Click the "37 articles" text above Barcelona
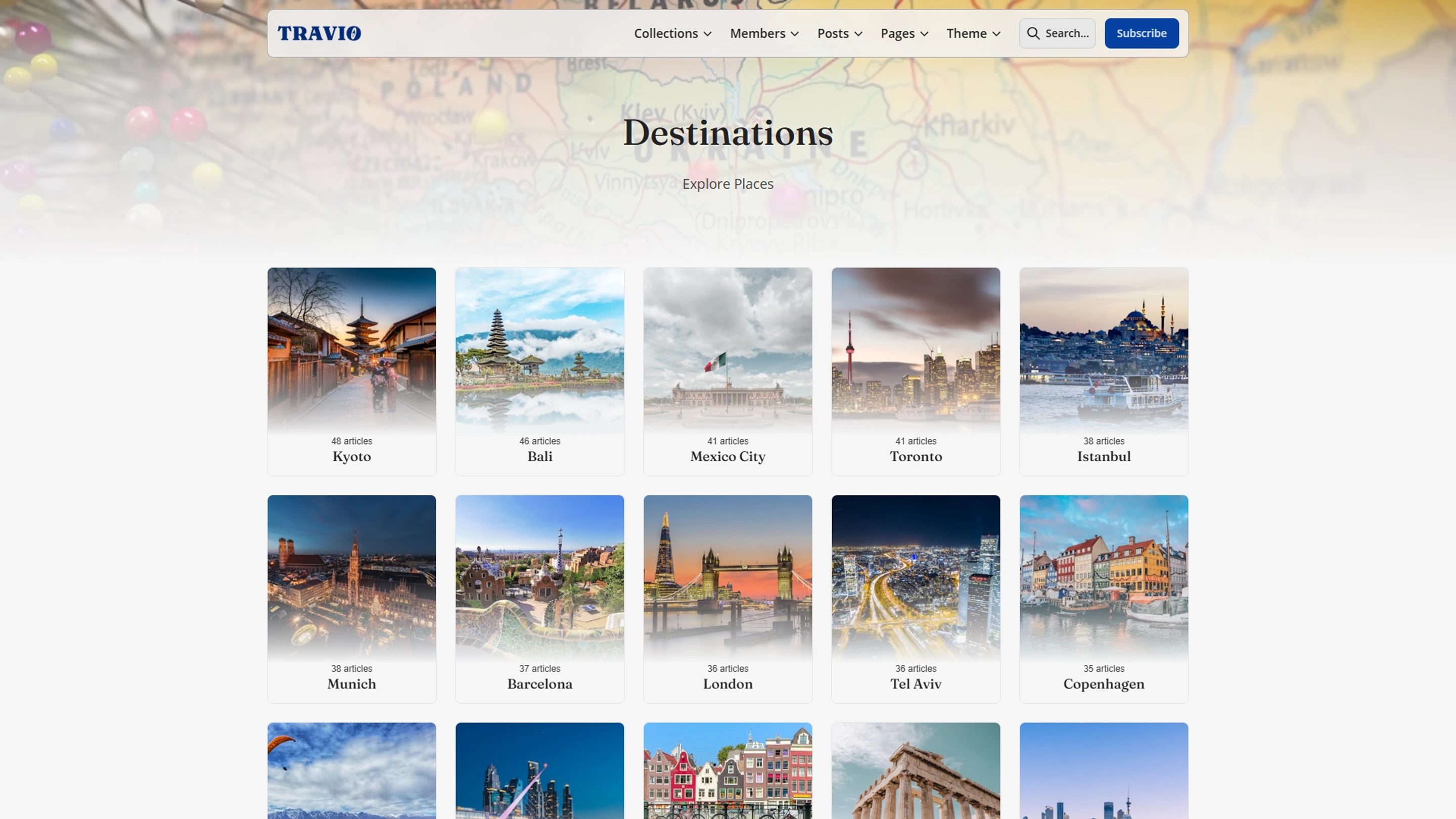The width and height of the screenshot is (1456, 819). [x=540, y=669]
